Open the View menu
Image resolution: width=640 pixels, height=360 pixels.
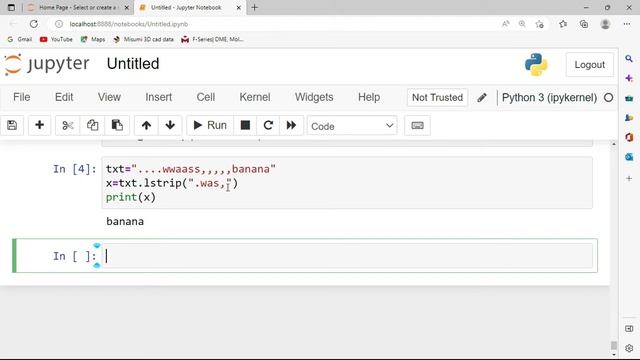(109, 97)
